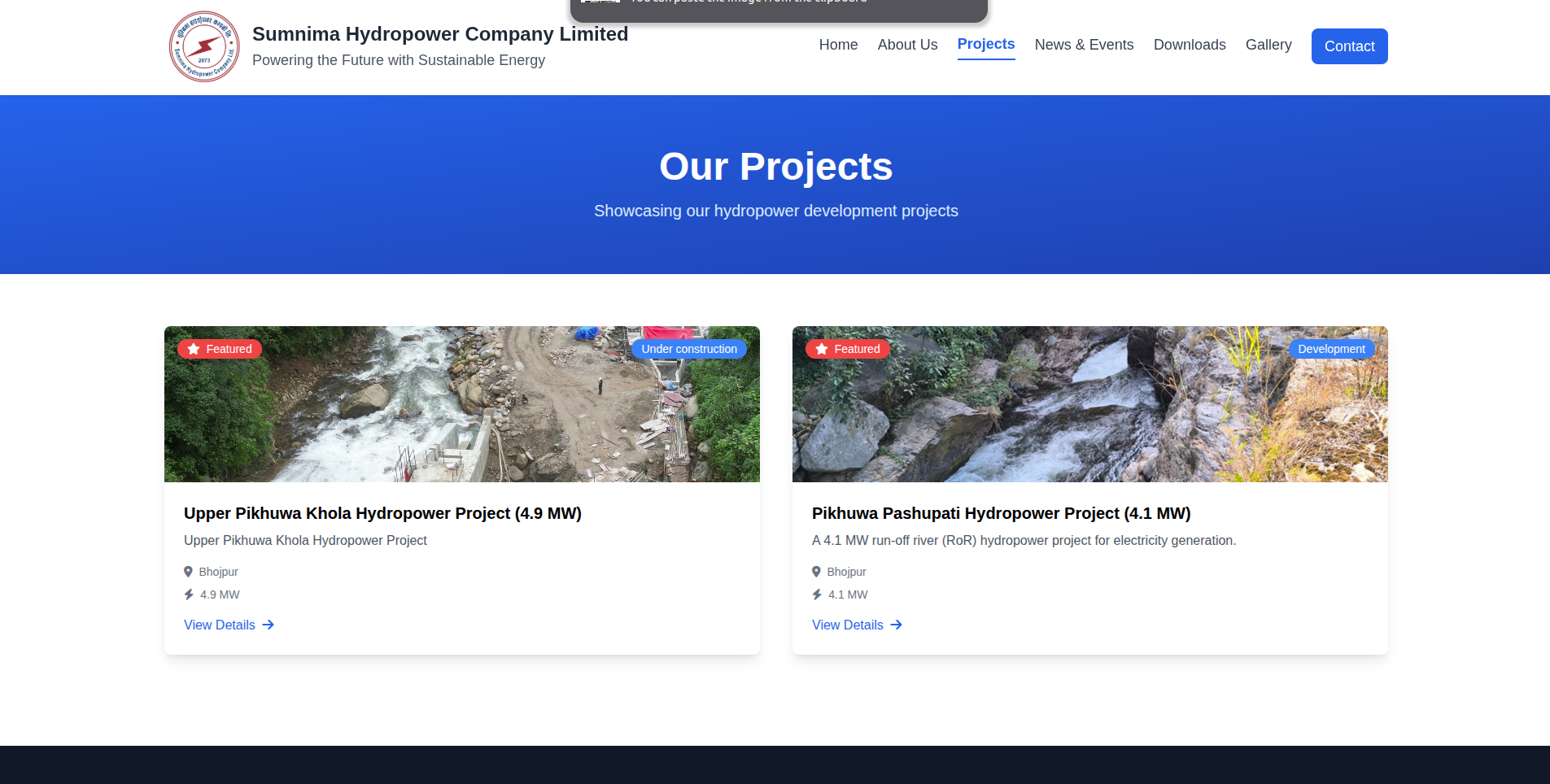The width and height of the screenshot is (1550, 784).
Task: Click arrow icon after Upper Pikhuwa View Details
Action: 269,625
